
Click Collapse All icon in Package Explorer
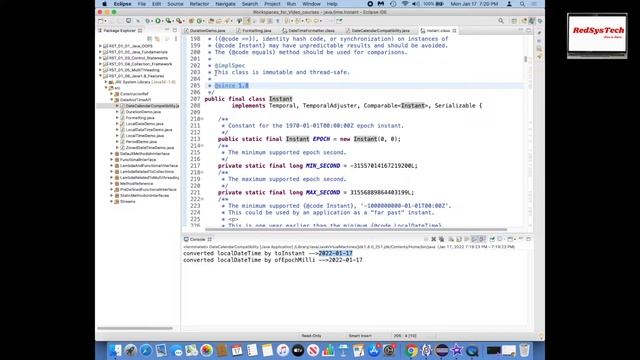149,39
